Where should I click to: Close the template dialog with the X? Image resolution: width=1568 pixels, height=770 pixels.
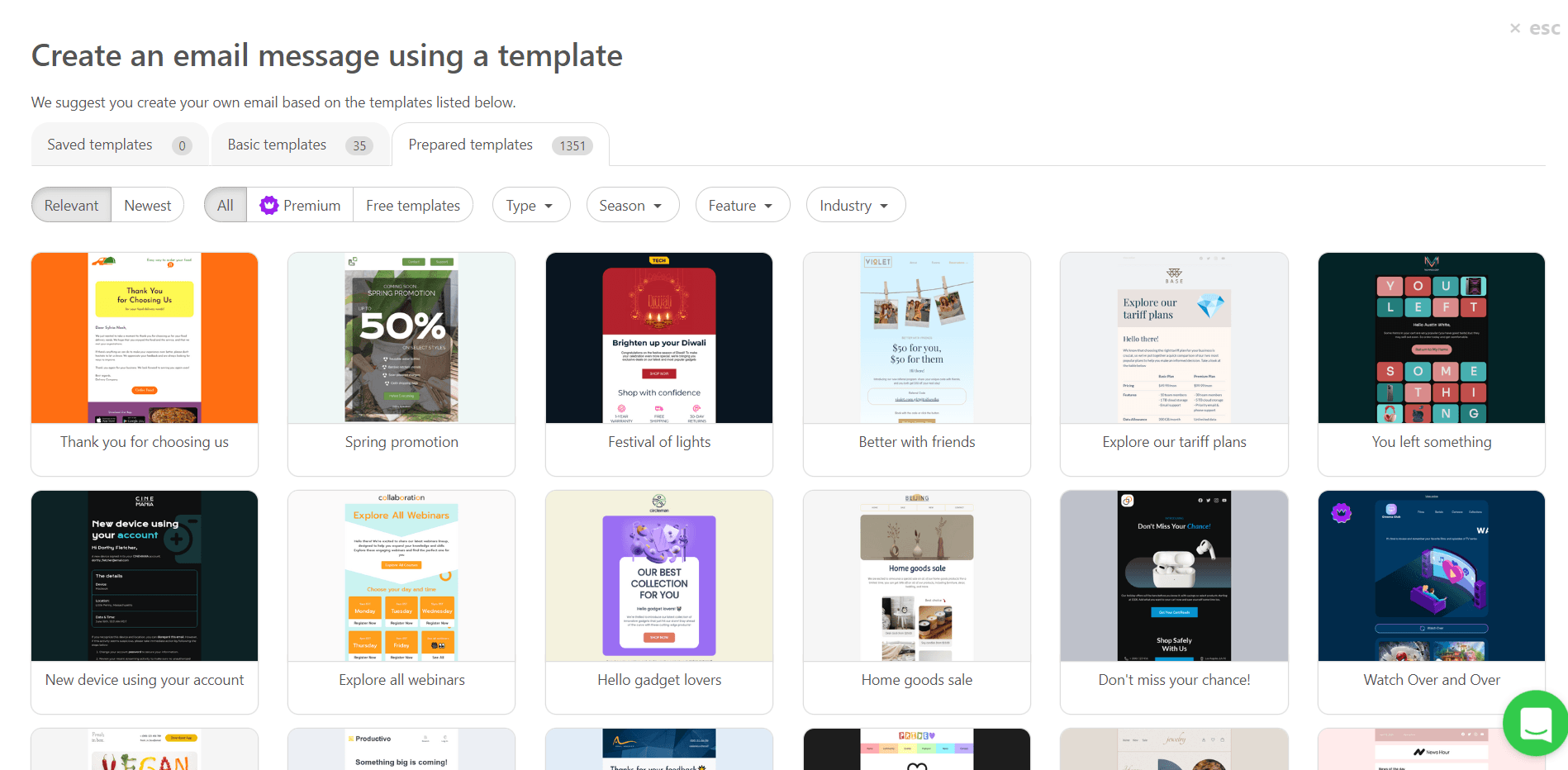click(x=1516, y=27)
